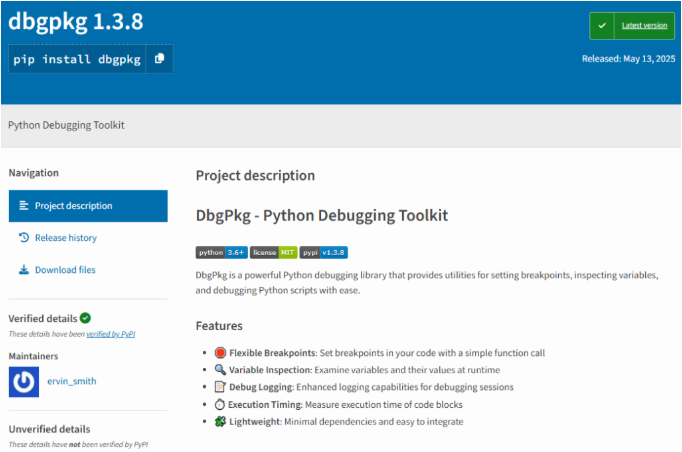This screenshot has height=452, width=682.
Task: Click the pypi v1.3.8 badge
Action: tap(324, 252)
